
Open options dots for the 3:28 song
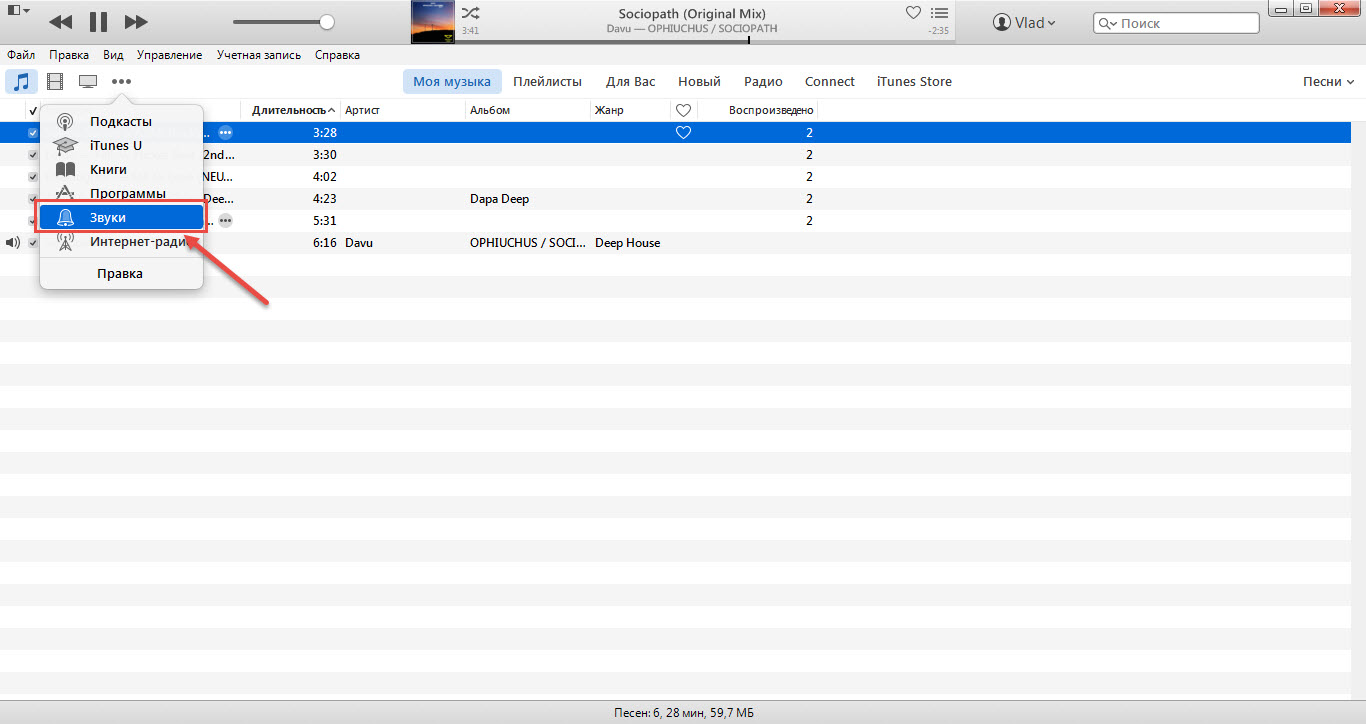pyautogui.click(x=226, y=132)
